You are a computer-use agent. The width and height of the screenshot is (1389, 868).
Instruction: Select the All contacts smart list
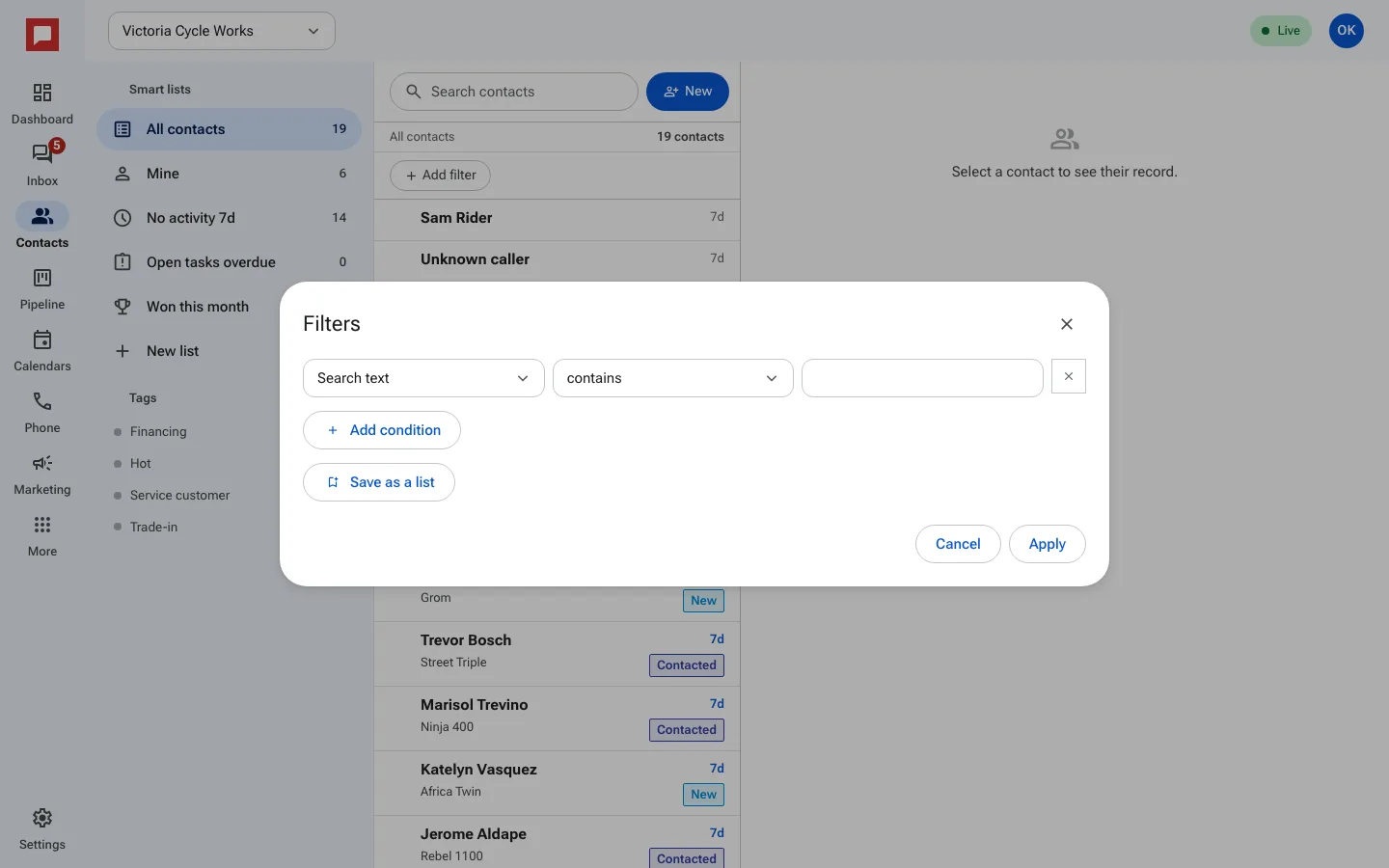[x=230, y=129]
